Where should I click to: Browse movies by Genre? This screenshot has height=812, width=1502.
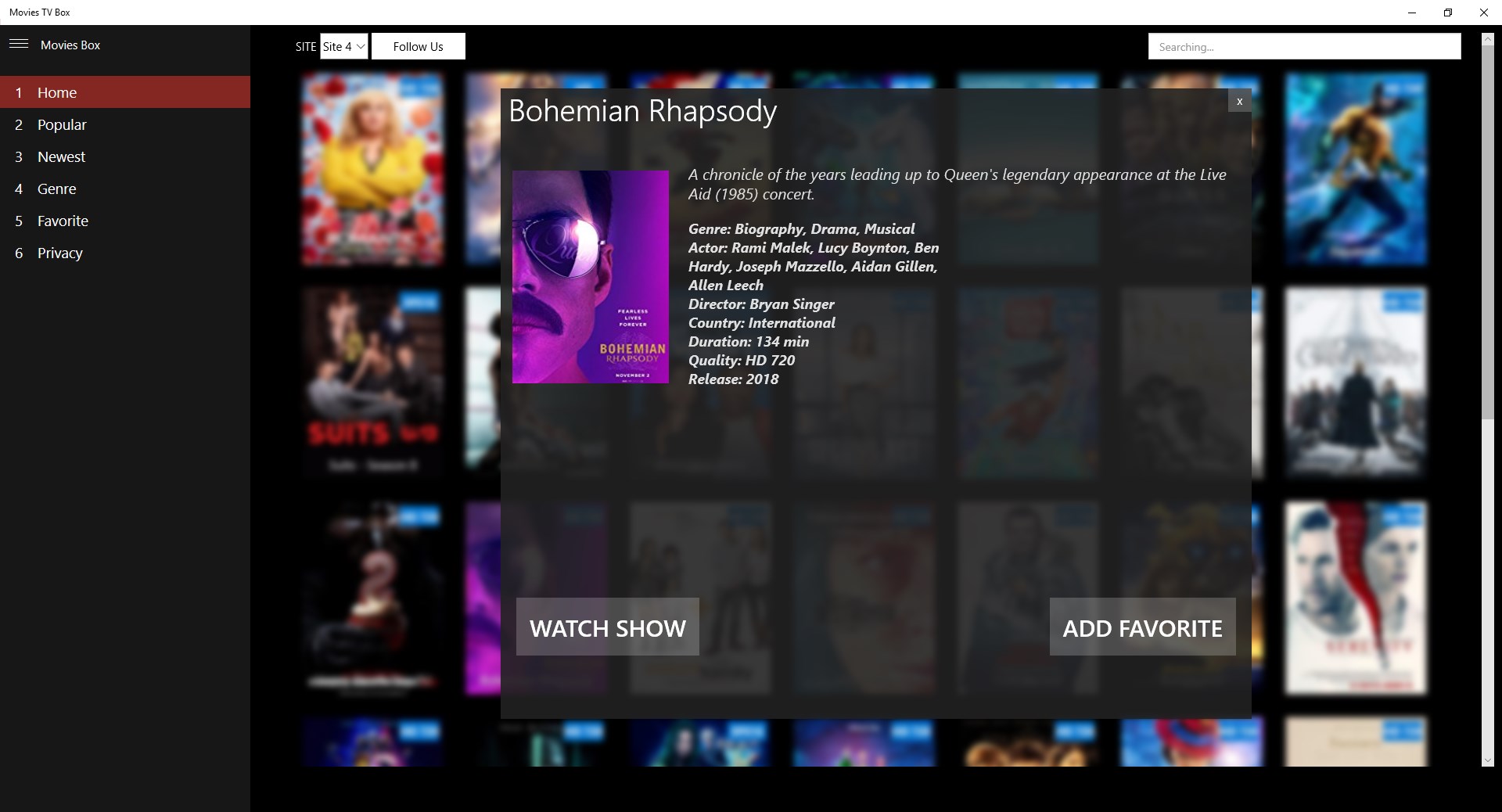coord(125,189)
